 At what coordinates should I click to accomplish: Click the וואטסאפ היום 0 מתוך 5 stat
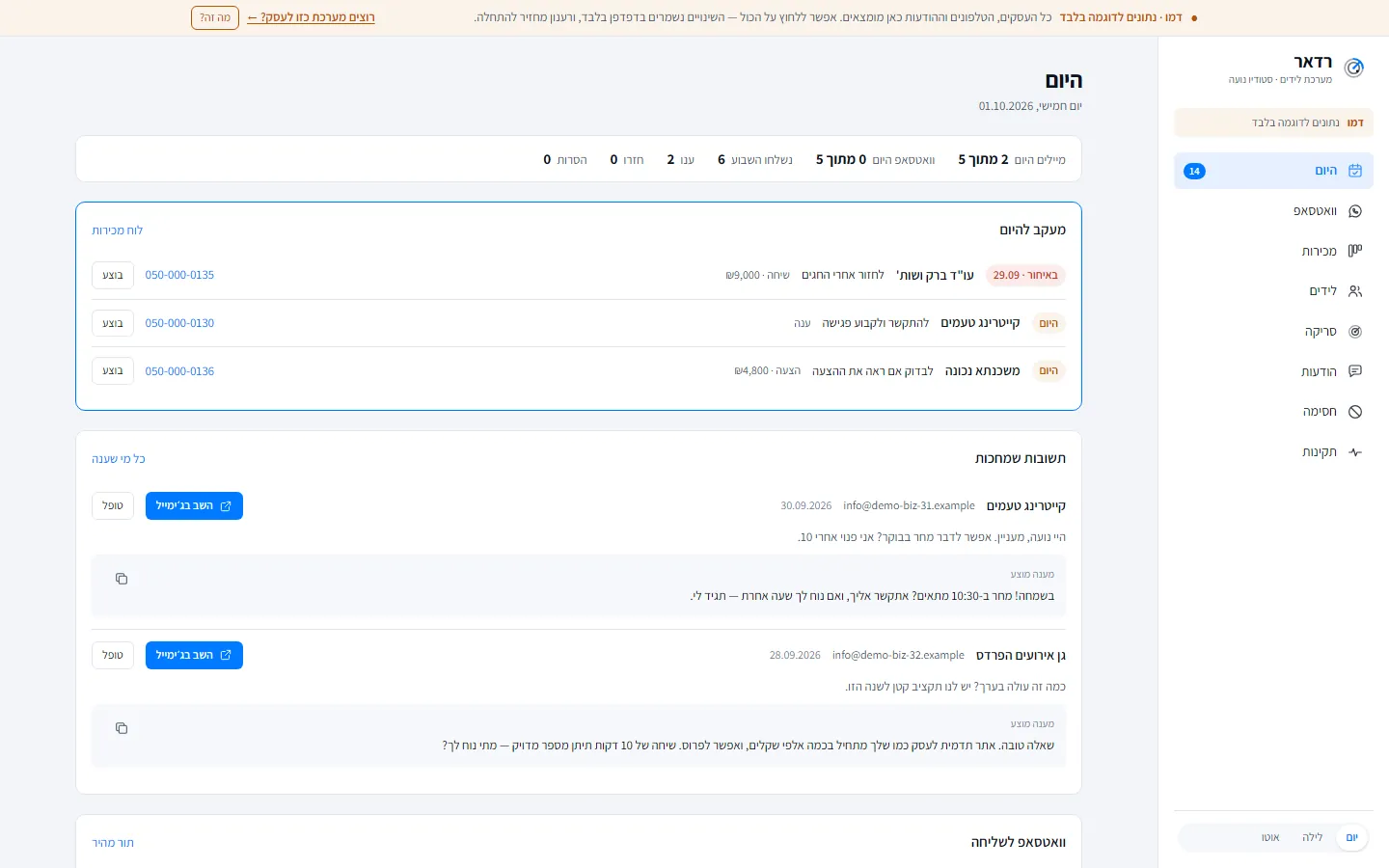(876, 159)
